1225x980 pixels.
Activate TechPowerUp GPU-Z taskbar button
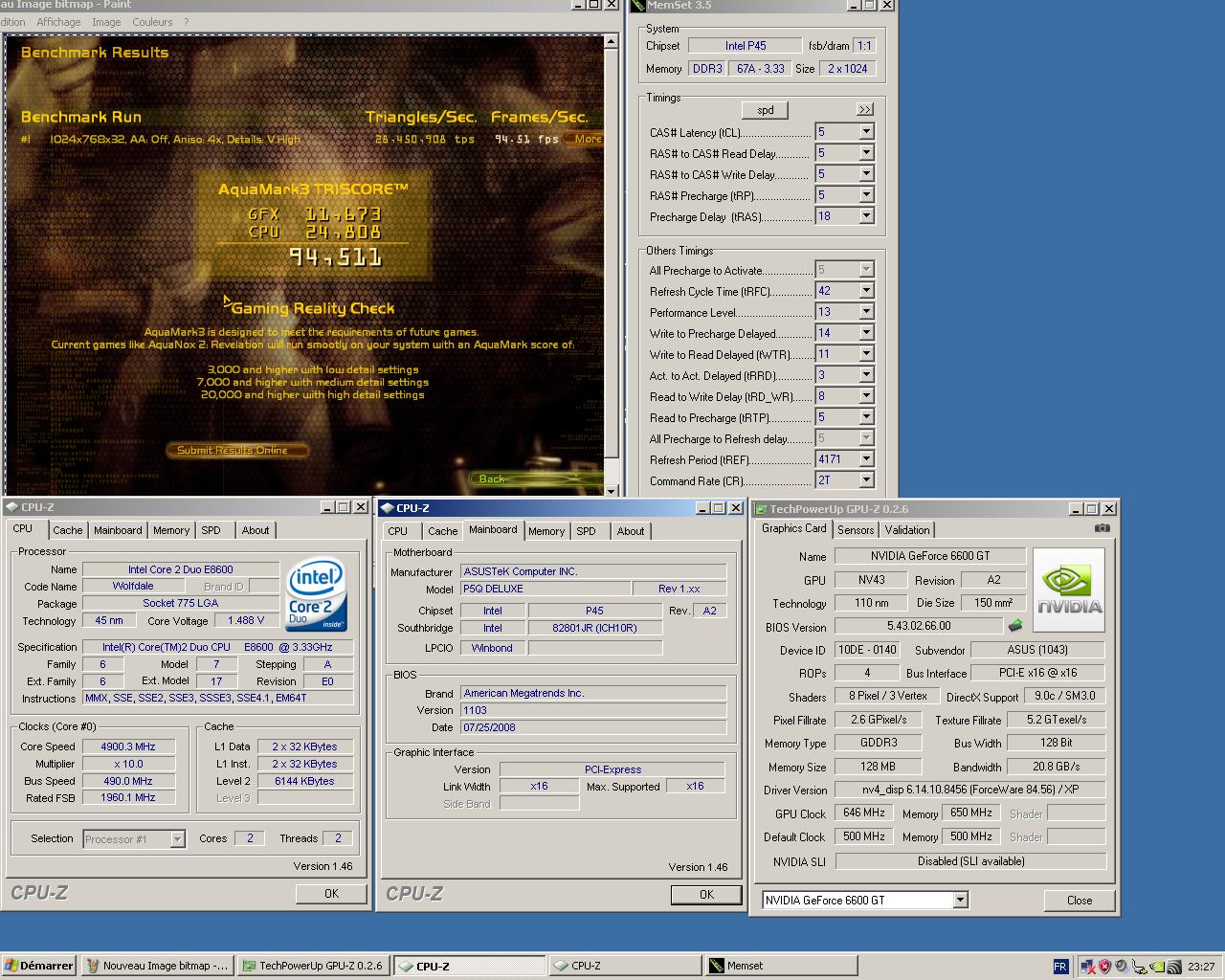click(312, 966)
